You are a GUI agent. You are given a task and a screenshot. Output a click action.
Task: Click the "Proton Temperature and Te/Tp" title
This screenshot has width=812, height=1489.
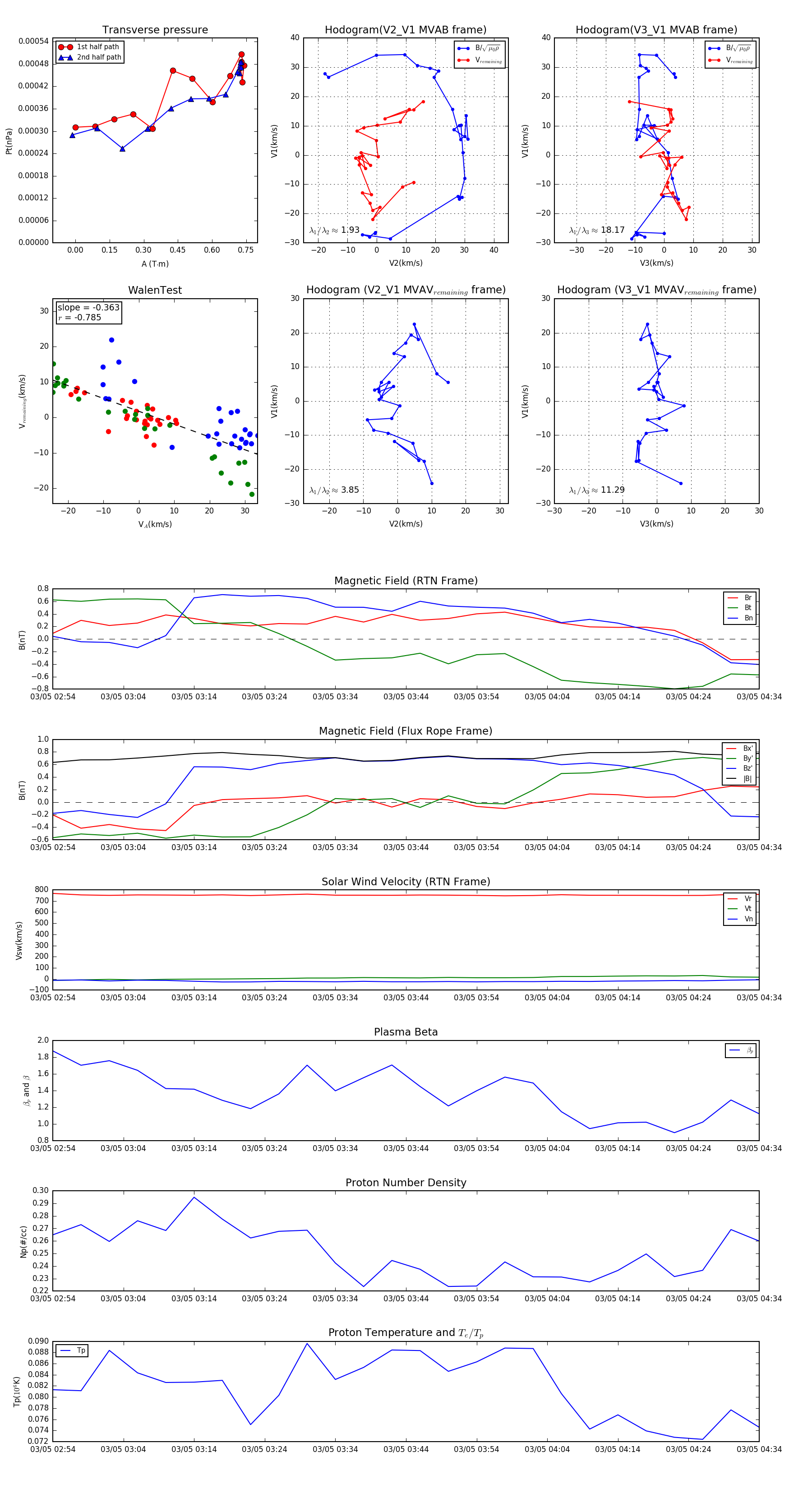(x=406, y=1332)
